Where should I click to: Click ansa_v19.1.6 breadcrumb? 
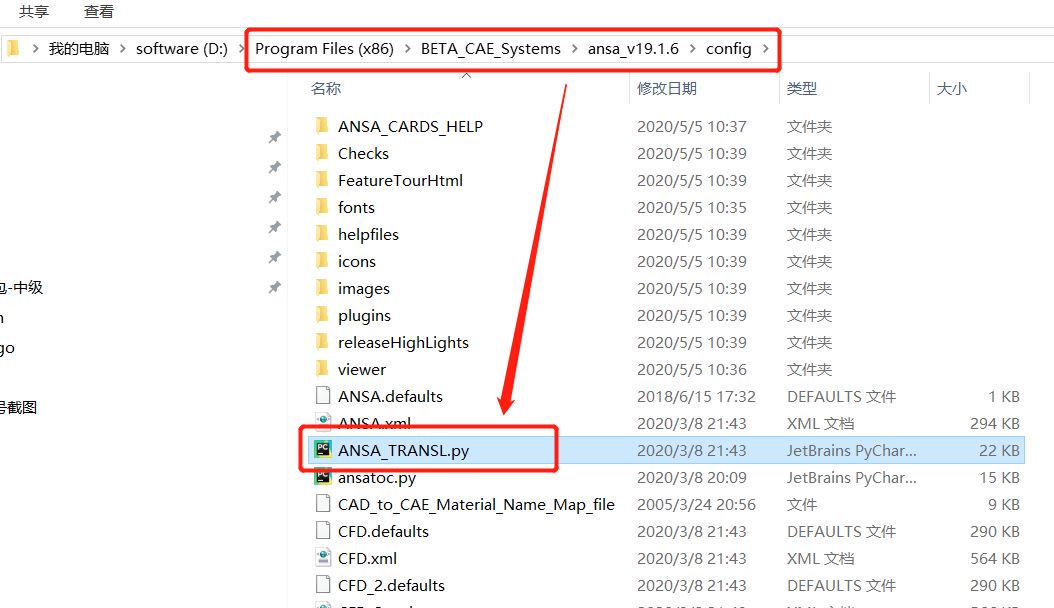(x=633, y=48)
